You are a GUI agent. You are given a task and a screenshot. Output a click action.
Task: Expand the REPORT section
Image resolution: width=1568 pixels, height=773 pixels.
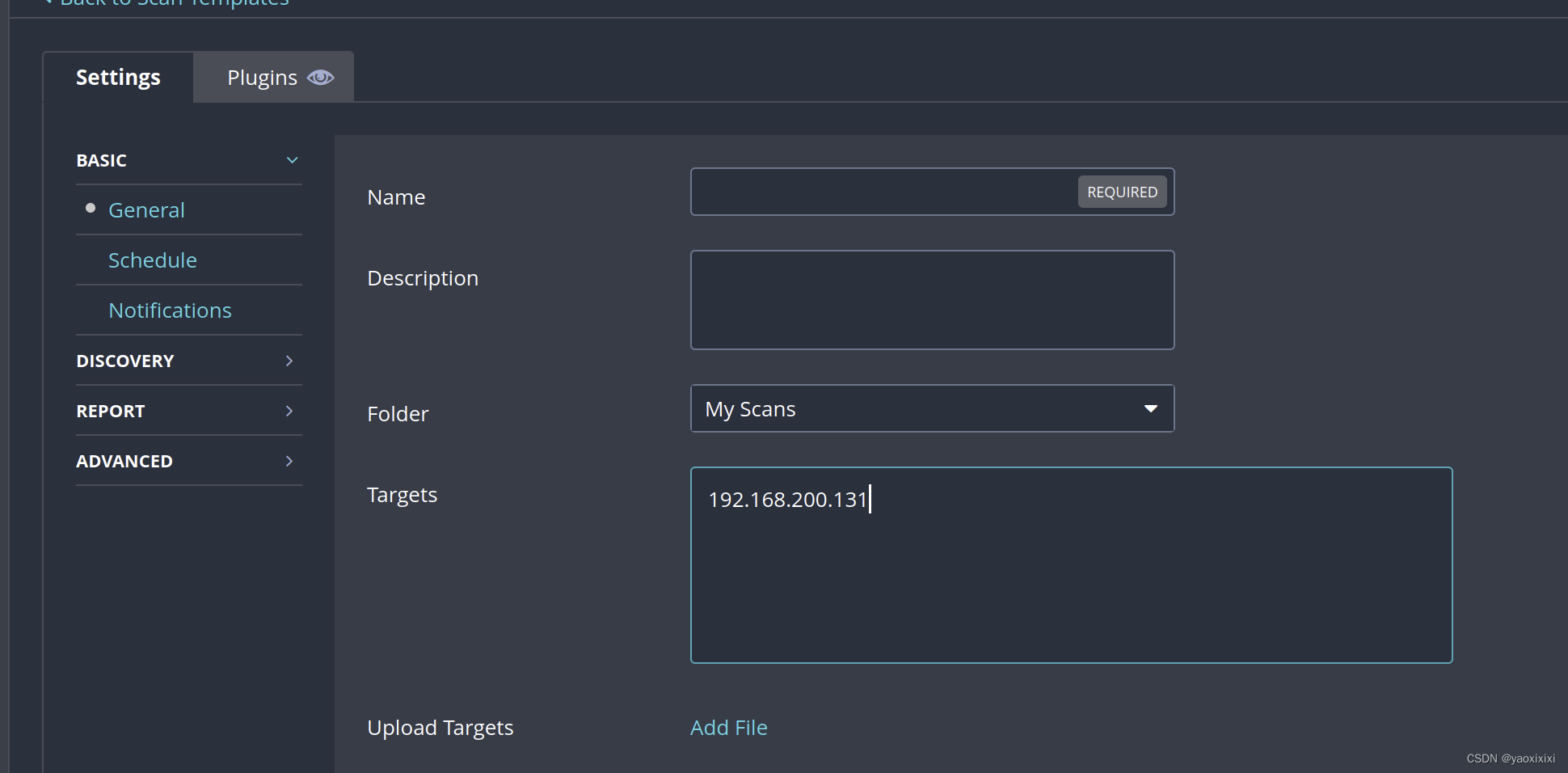pos(188,411)
